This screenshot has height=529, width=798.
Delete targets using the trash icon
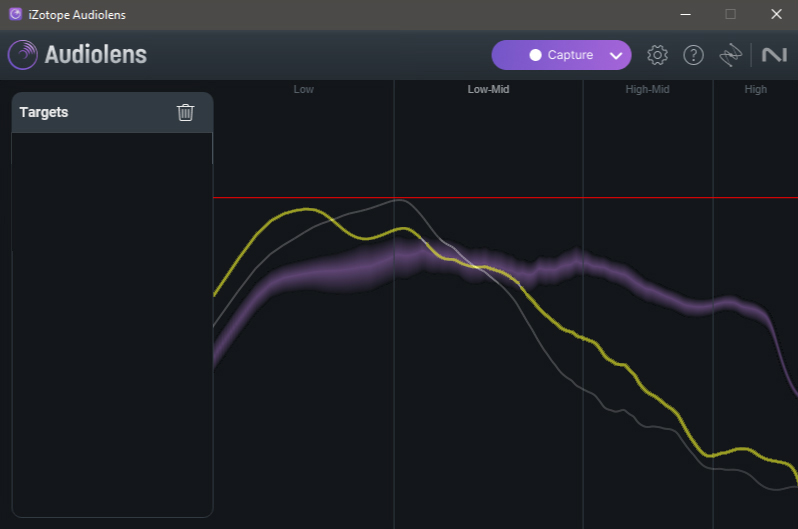point(185,112)
